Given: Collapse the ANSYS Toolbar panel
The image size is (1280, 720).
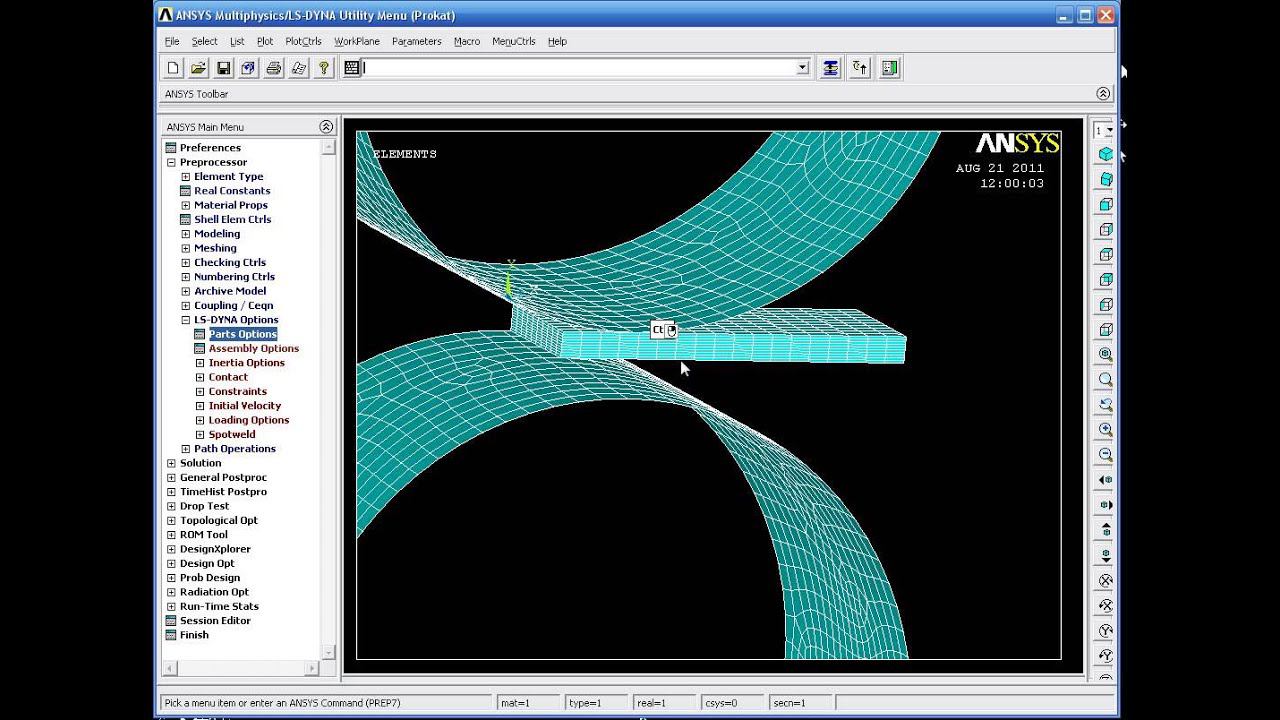Looking at the screenshot, I should point(1103,94).
